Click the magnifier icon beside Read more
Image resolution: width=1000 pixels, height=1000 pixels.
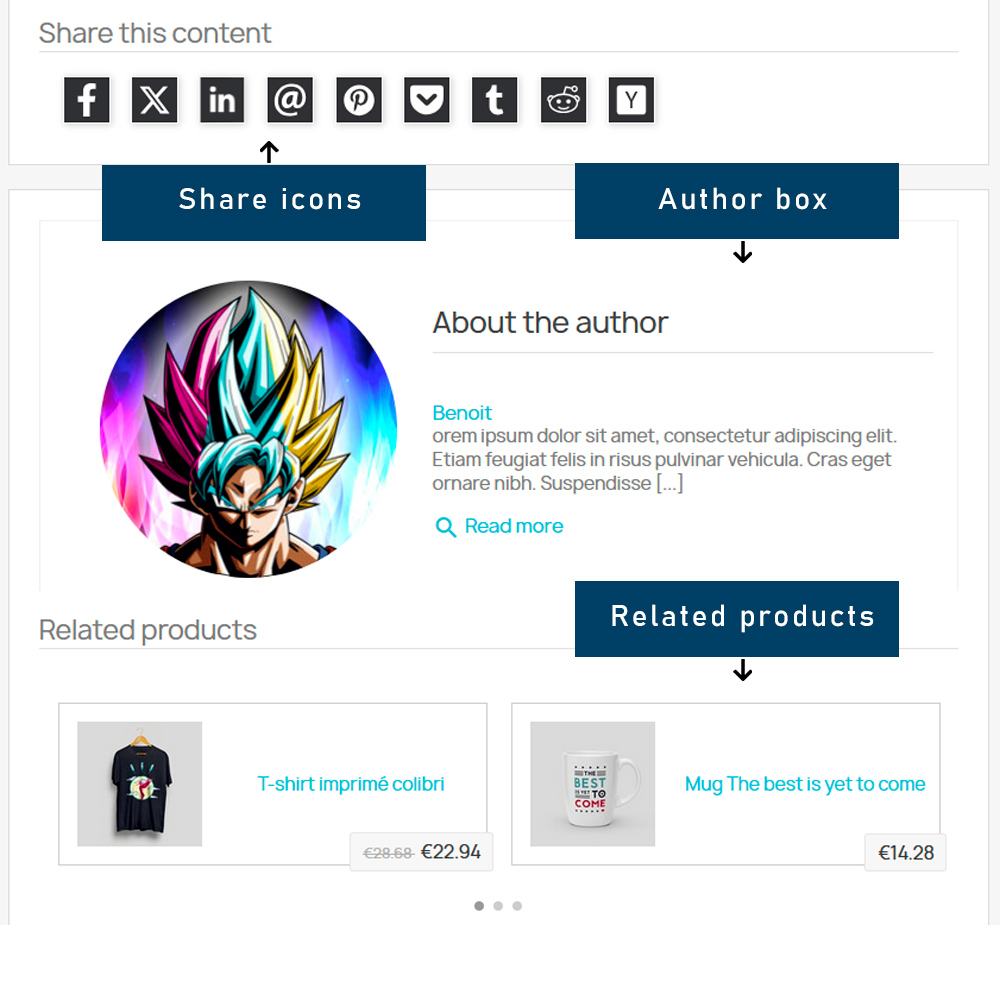click(x=446, y=527)
